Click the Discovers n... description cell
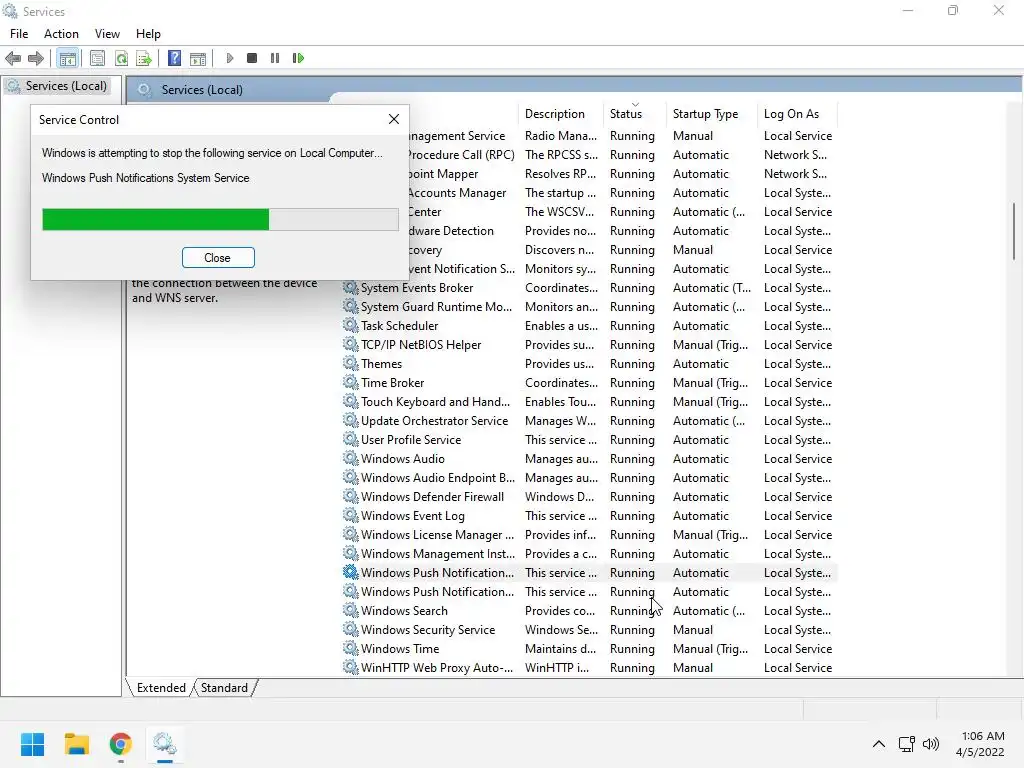1024x768 pixels. [560, 249]
